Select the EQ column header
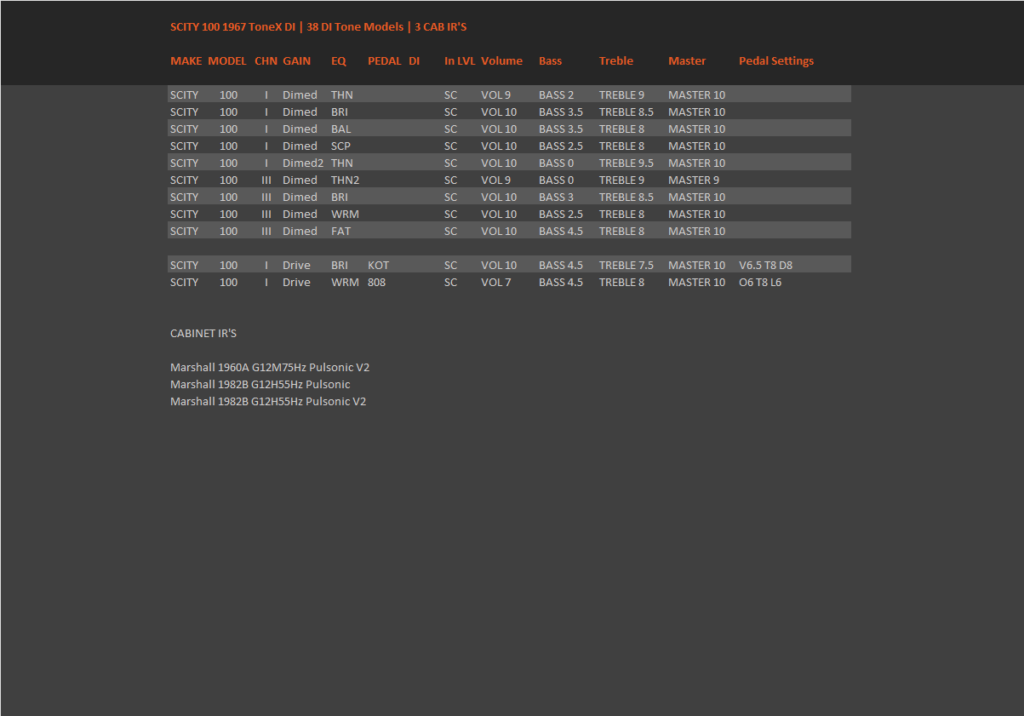 pyautogui.click(x=338, y=61)
